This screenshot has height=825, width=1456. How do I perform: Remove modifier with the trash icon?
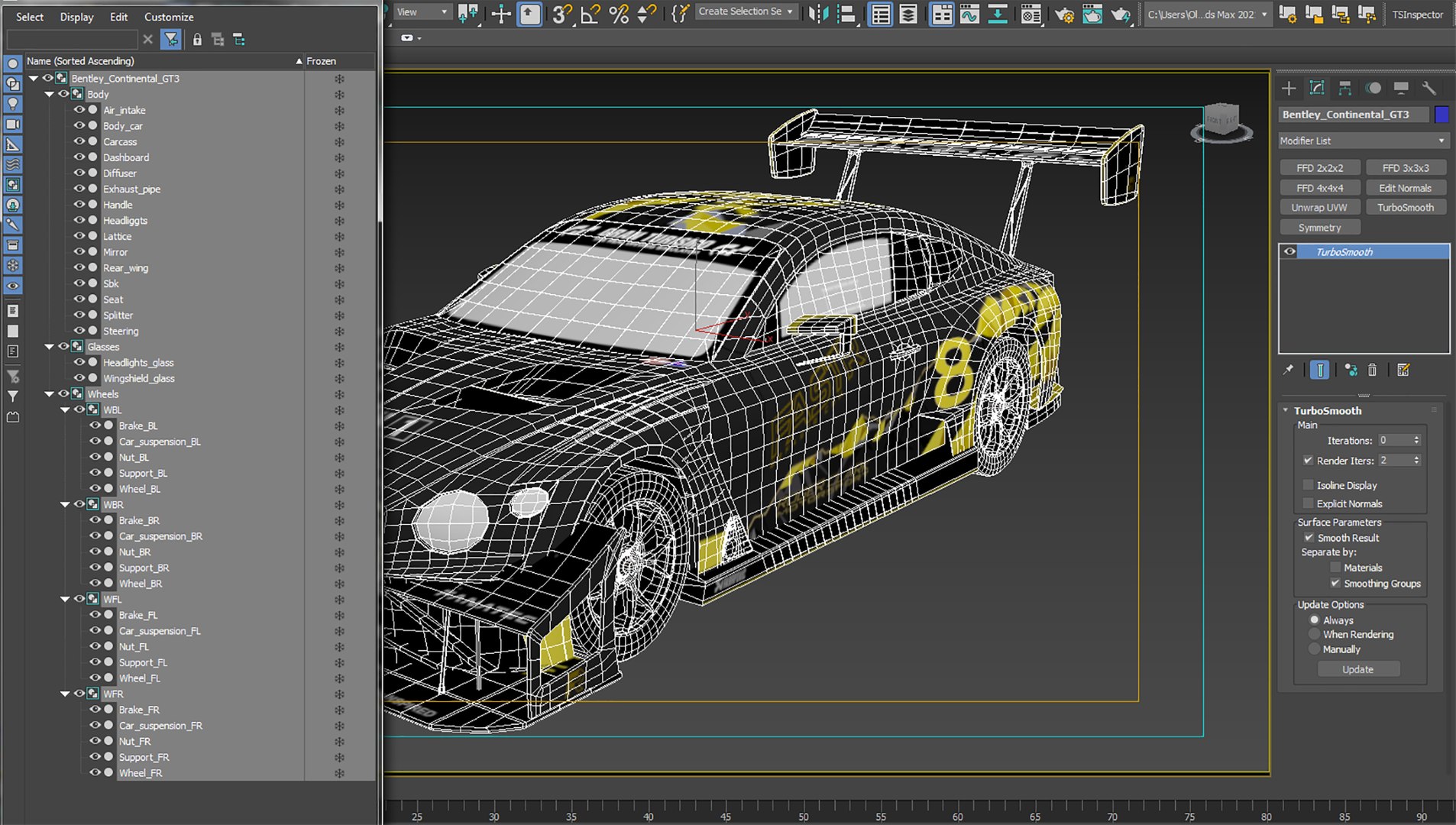click(1372, 370)
